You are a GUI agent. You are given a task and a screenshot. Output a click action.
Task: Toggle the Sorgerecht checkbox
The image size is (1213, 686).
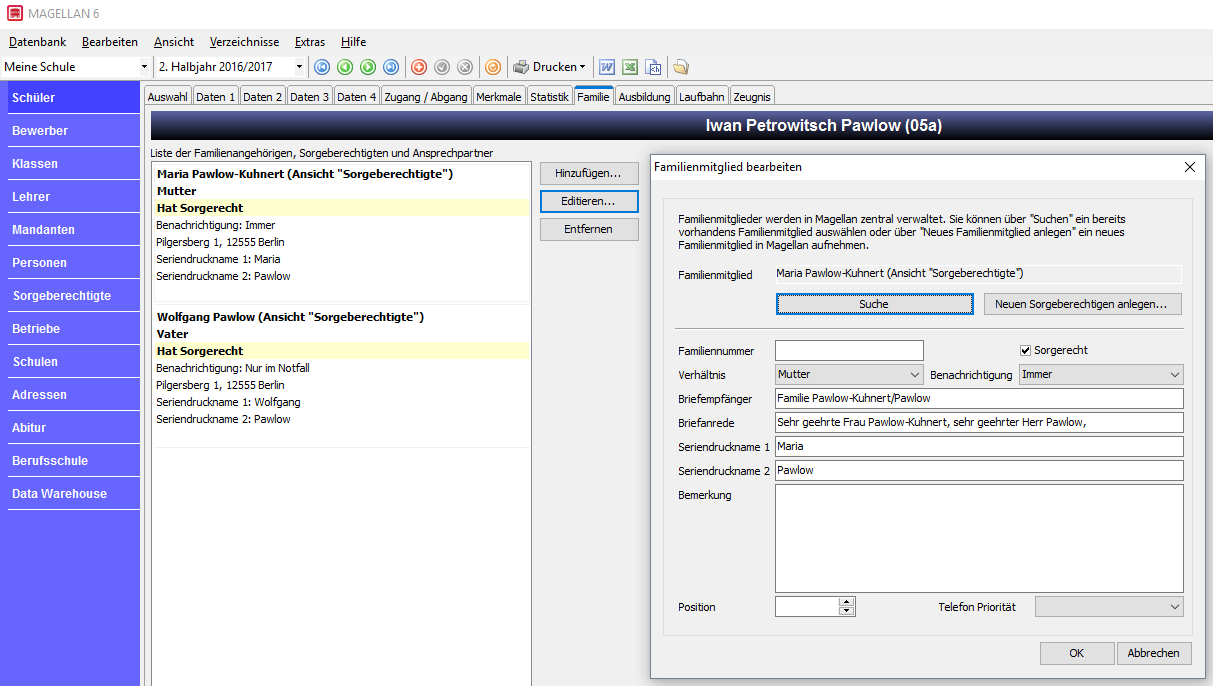click(x=1025, y=350)
